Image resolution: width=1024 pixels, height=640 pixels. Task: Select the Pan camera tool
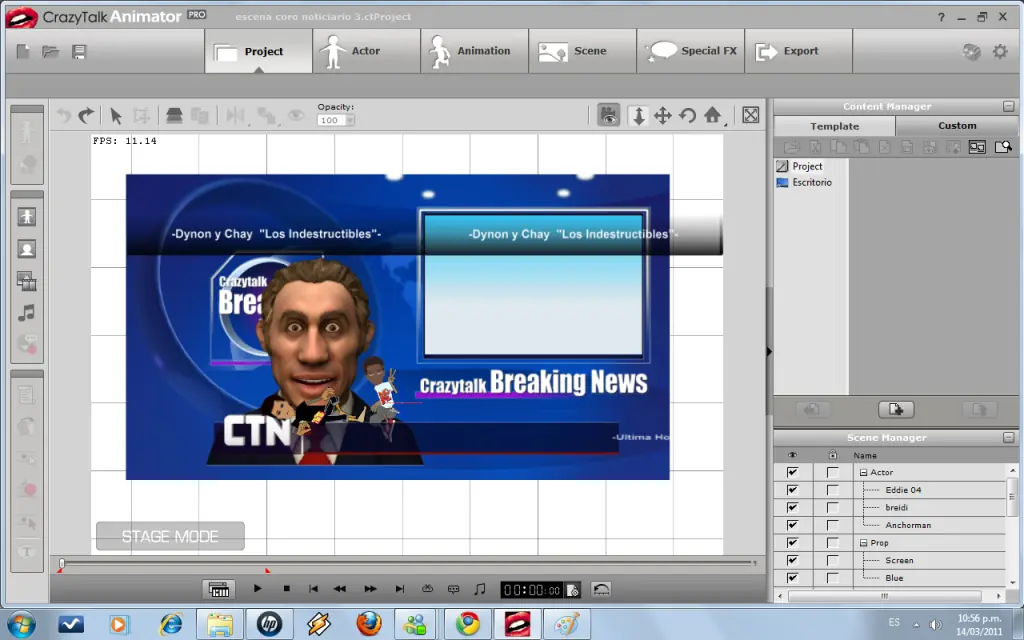[x=662, y=116]
